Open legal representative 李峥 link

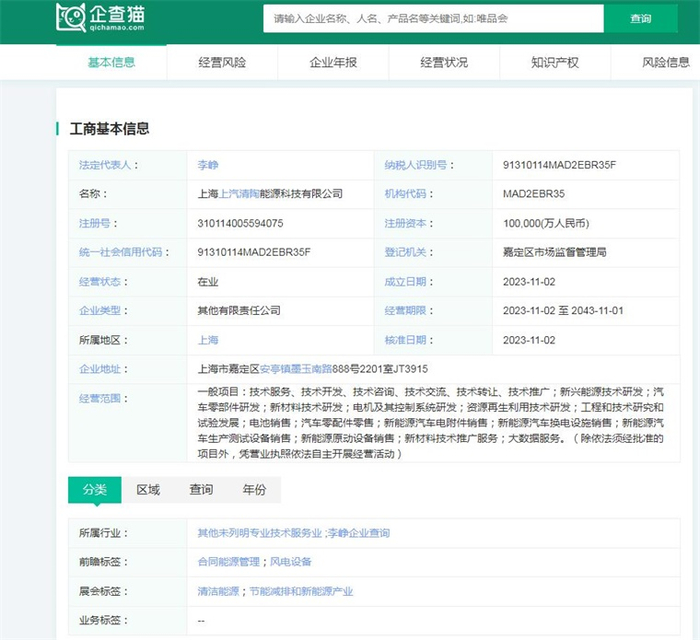(x=208, y=165)
